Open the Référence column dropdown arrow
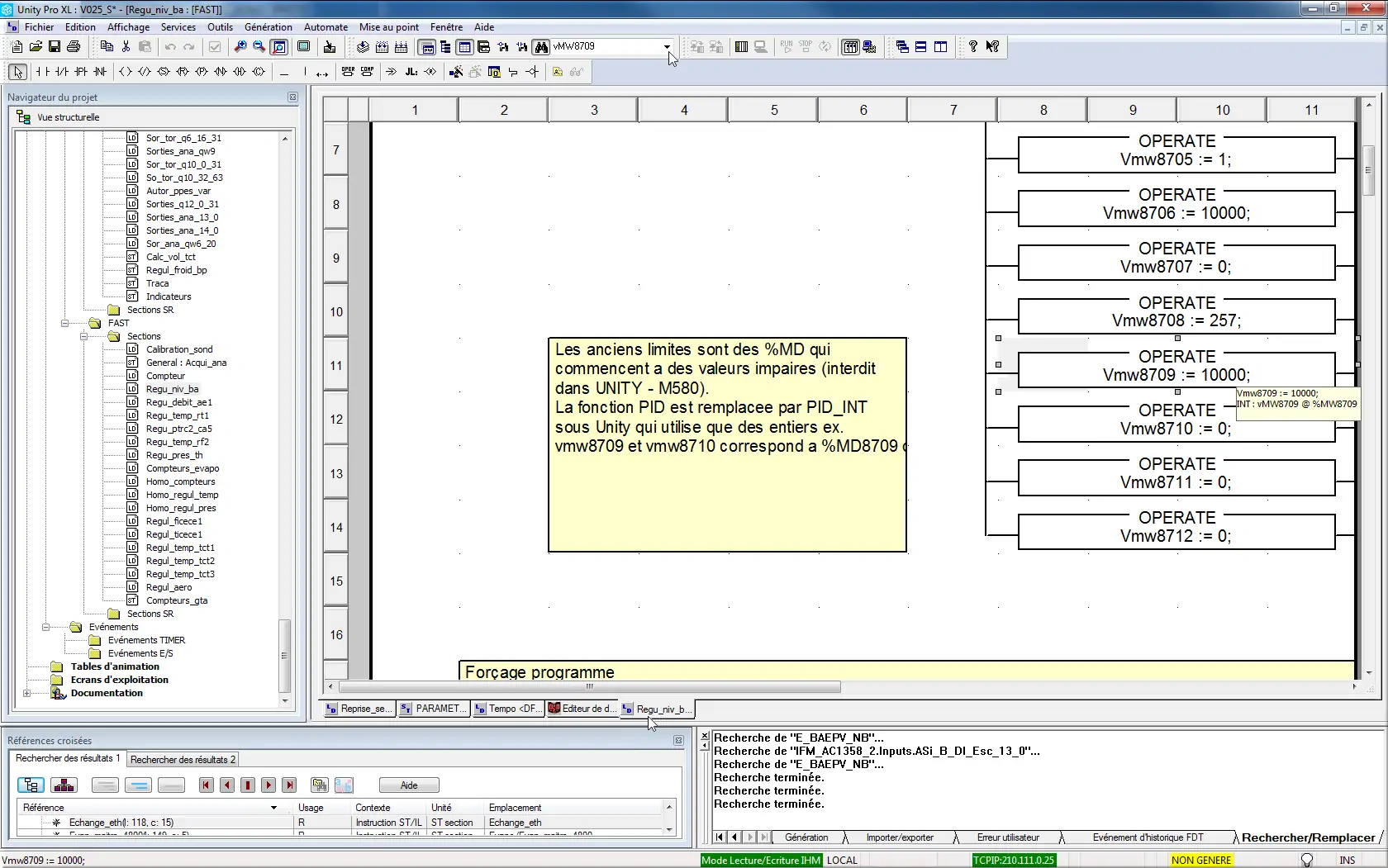1388x868 pixels. (x=273, y=808)
